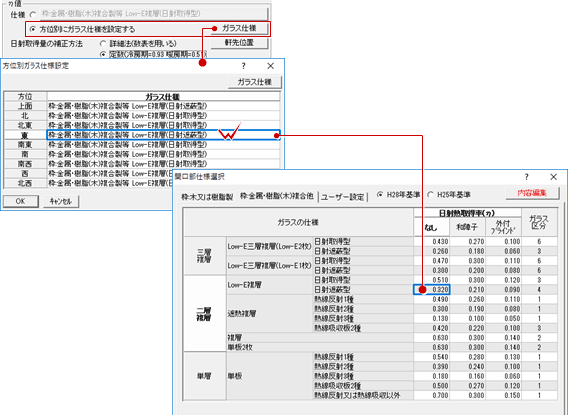This screenshot has height=415, width=568.
Task: Click the キャンセル button
Action: 61,201
